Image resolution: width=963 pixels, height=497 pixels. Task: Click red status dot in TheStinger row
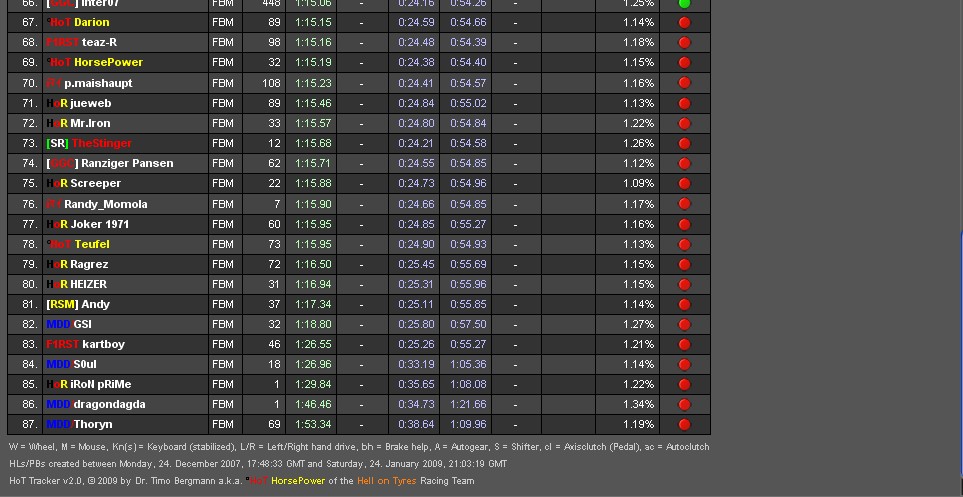point(684,144)
